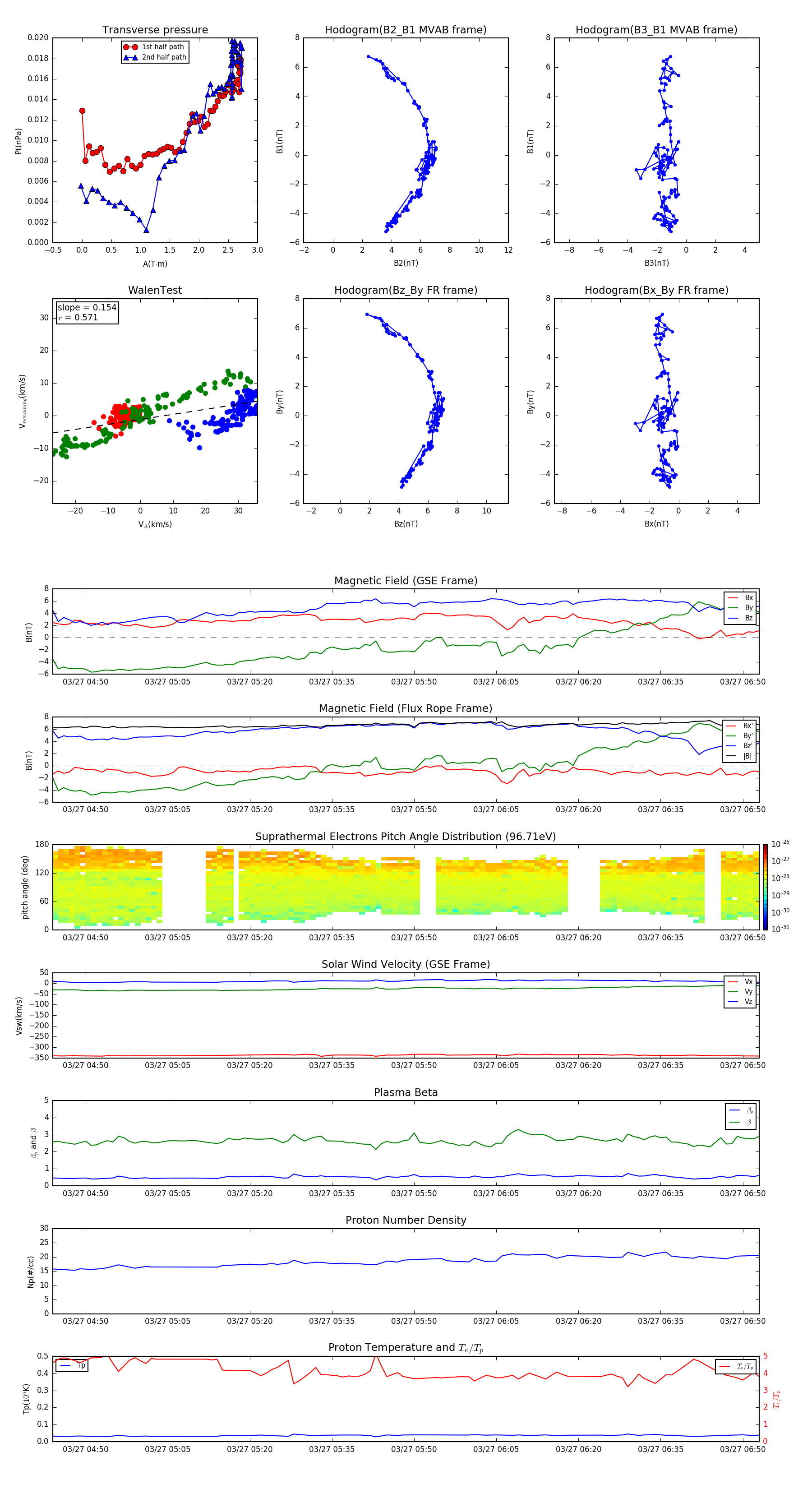The width and height of the screenshot is (812, 1489).
Task: Click the "β_p and β" y-axis label
Action: pyautogui.click(x=33, y=1143)
